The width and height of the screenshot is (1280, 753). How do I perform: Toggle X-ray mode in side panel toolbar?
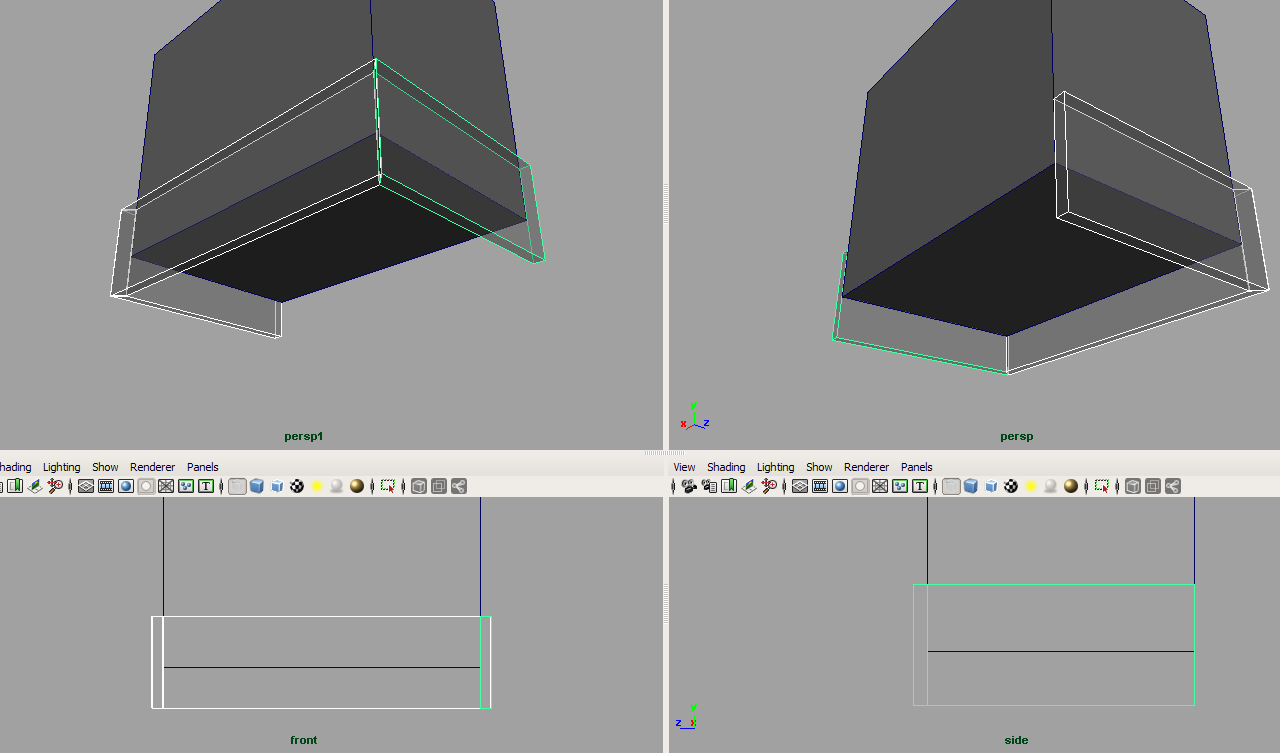coord(1133,486)
